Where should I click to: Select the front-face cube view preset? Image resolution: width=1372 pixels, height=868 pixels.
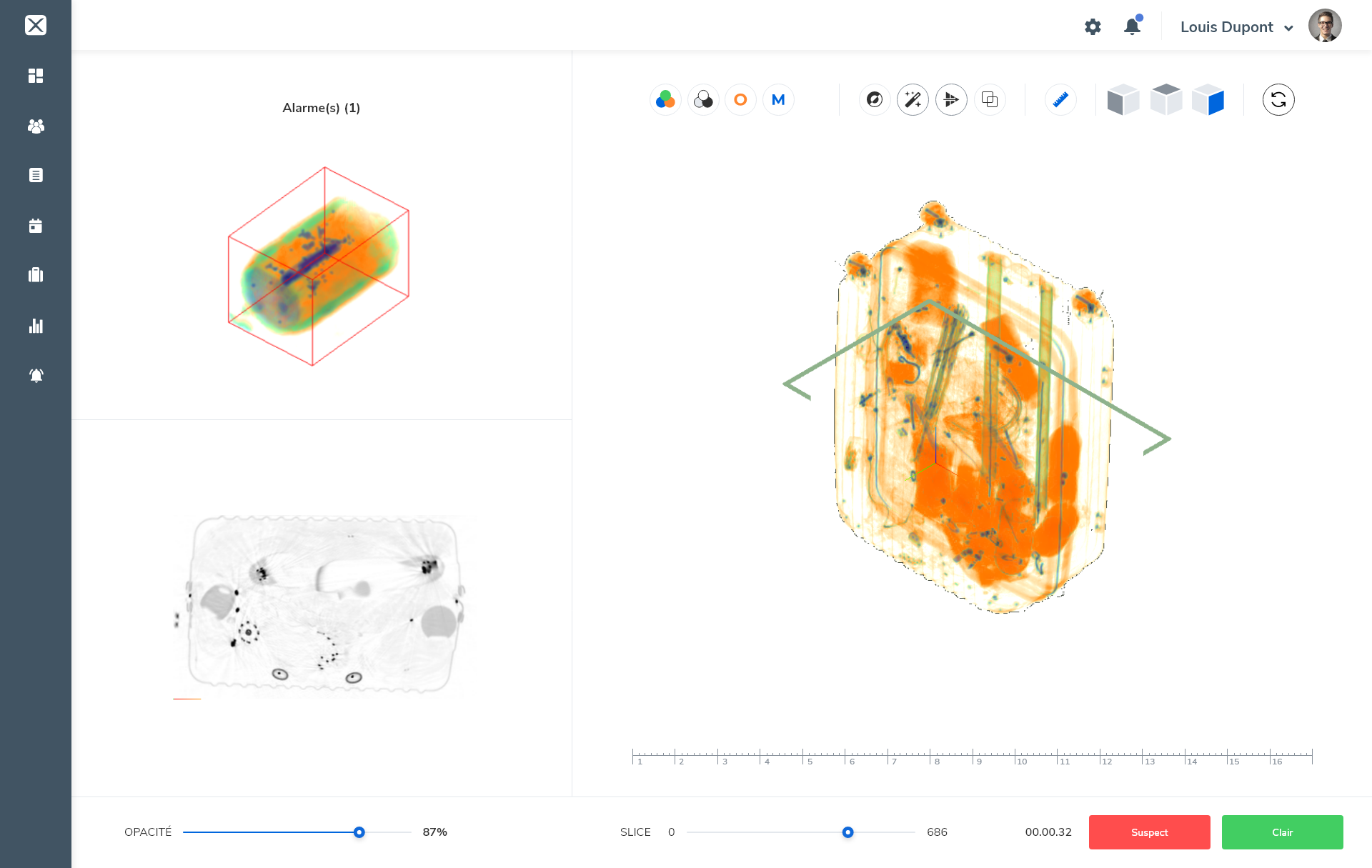1123,100
